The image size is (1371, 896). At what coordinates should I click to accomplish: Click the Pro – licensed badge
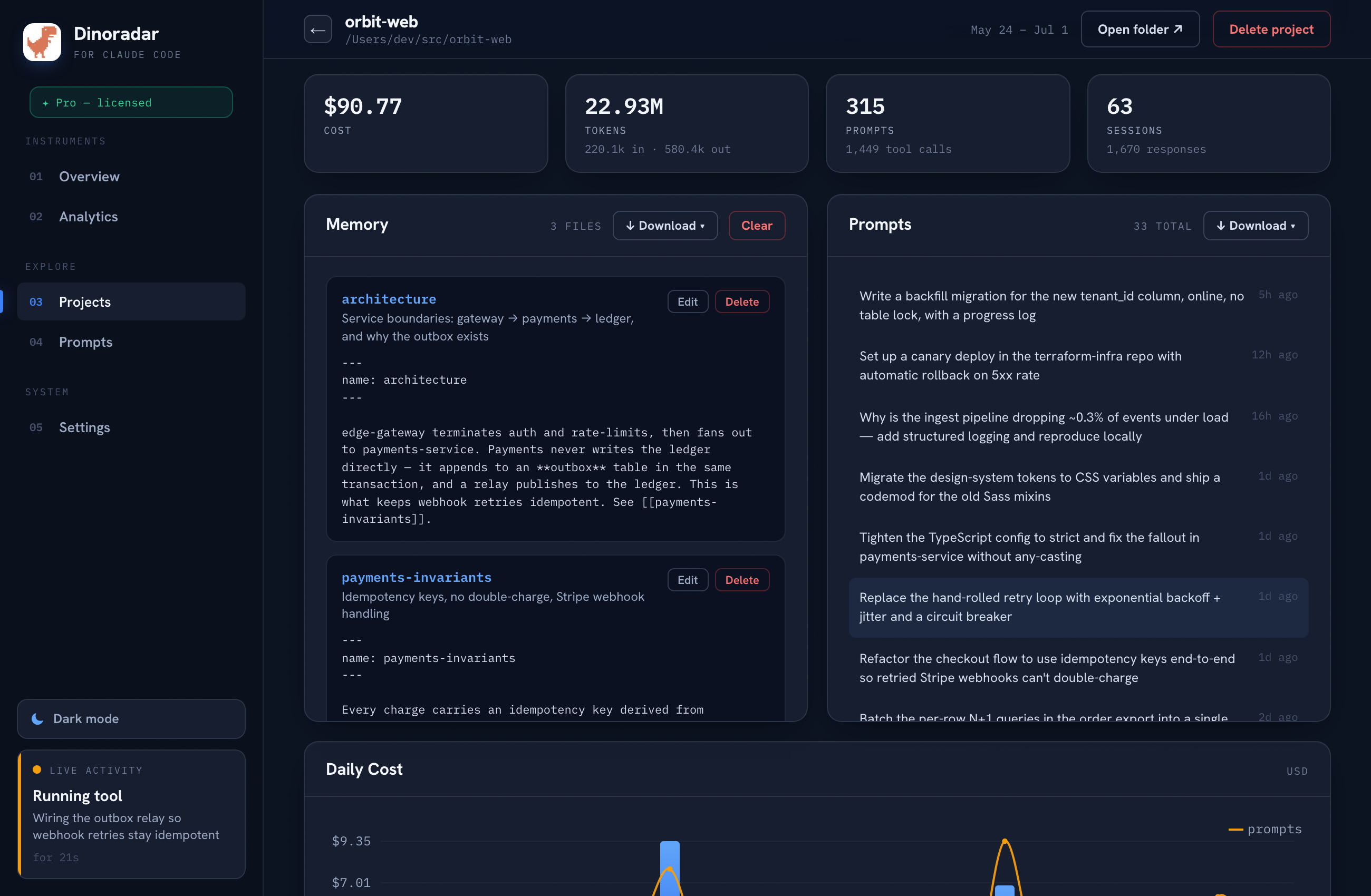[131, 102]
